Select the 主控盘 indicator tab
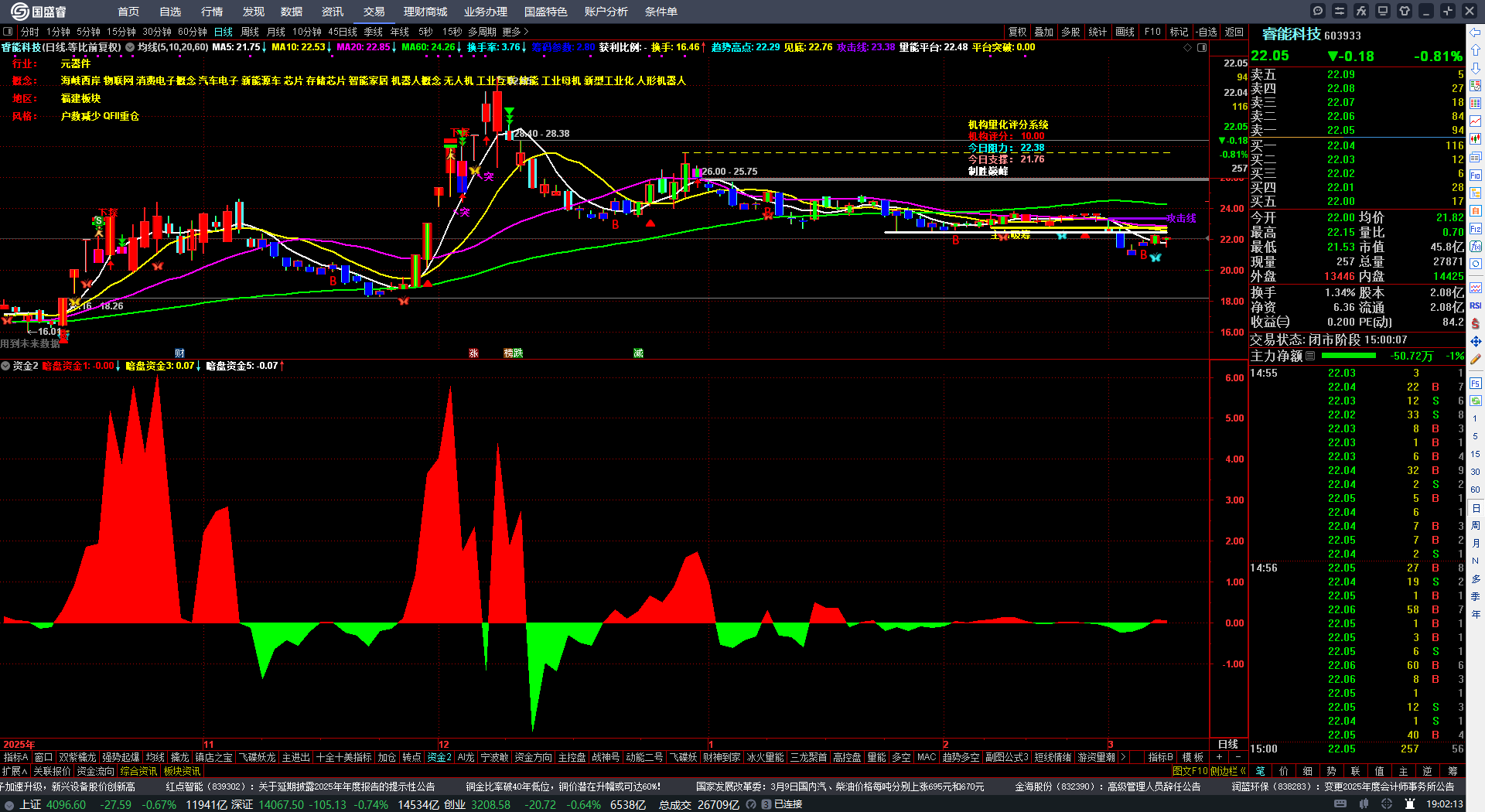The image size is (1485, 812). (572, 757)
